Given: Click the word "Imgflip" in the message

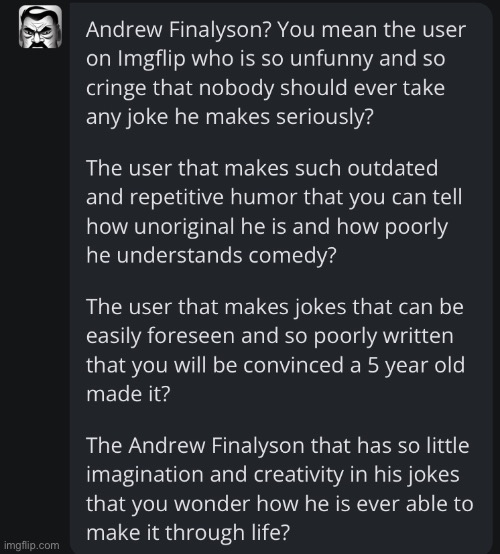Looking at the screenshot, I should 152,59.
